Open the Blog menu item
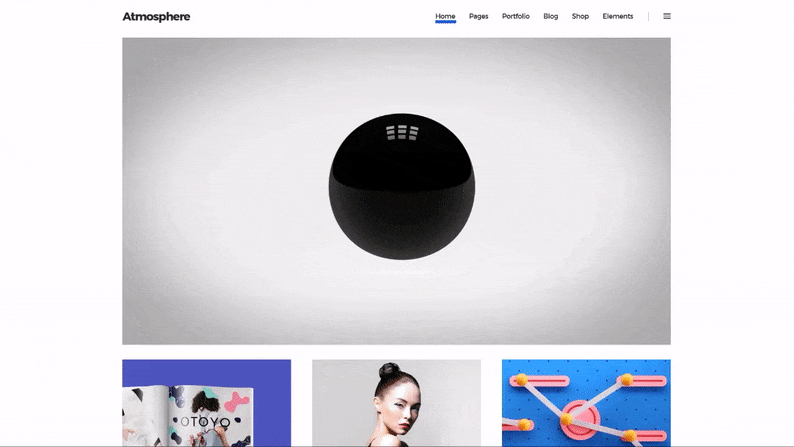This screenshot has height=447, width=794. [550, 16]
